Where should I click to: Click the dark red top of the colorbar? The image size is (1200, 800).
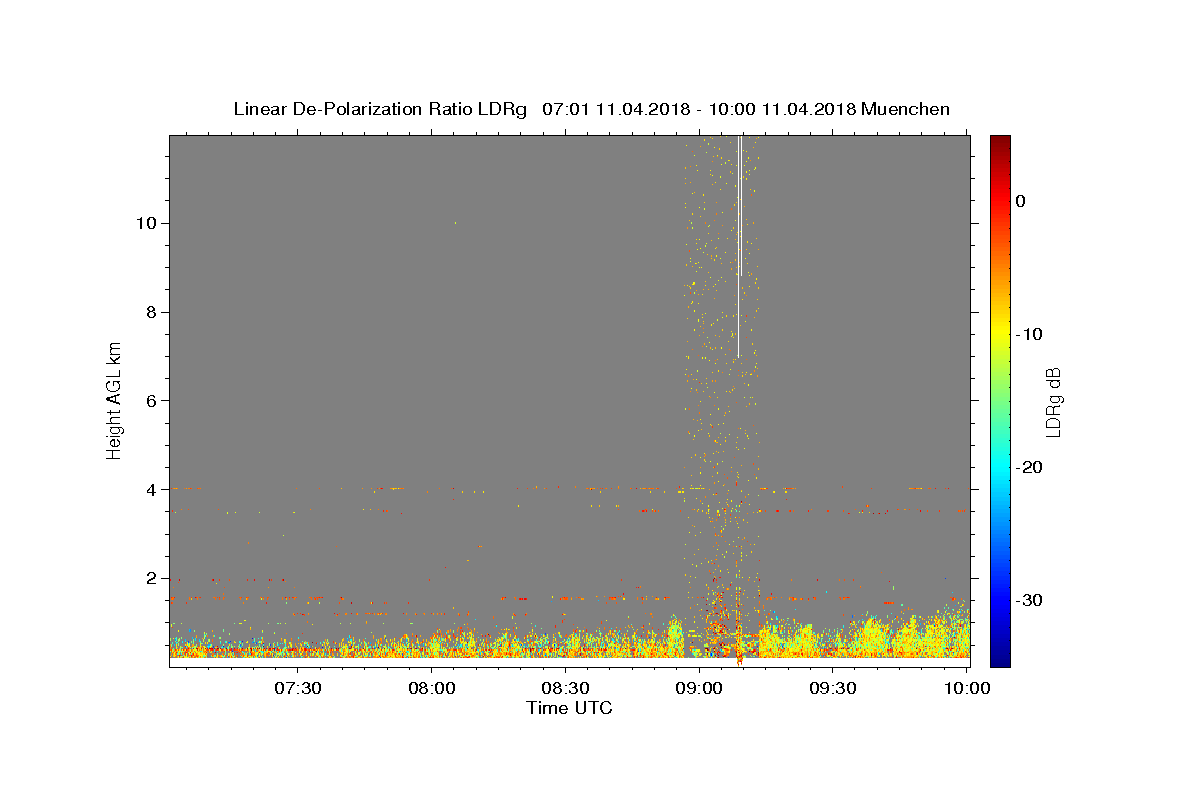[x=1000, y=143]
